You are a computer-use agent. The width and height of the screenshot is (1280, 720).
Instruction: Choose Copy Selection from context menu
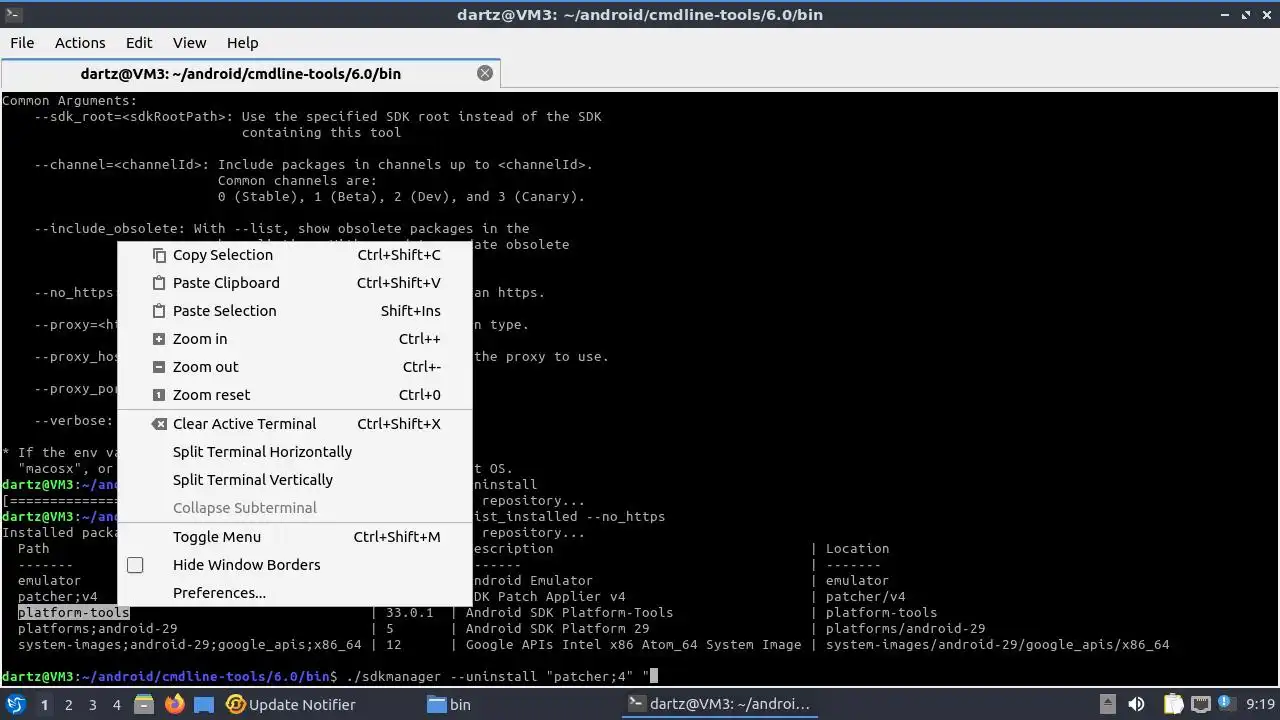tap(295, 255)
